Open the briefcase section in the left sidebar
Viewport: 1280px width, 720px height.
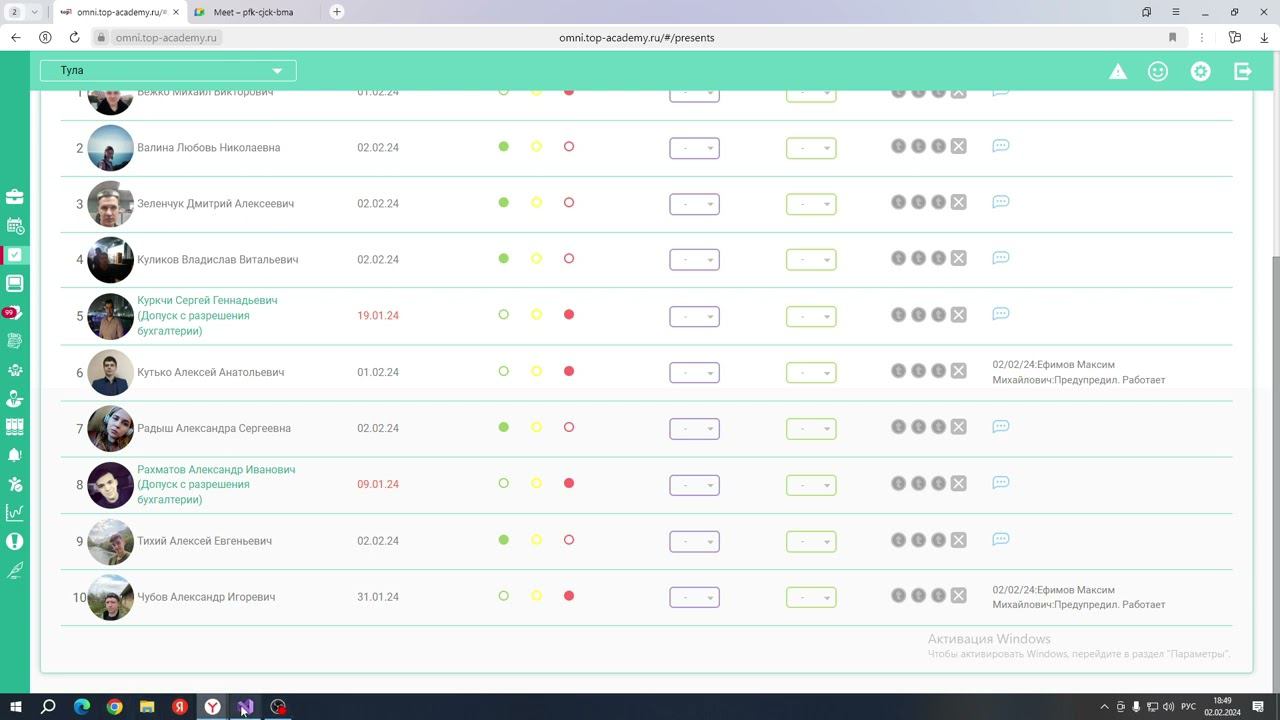coord(15,197)
